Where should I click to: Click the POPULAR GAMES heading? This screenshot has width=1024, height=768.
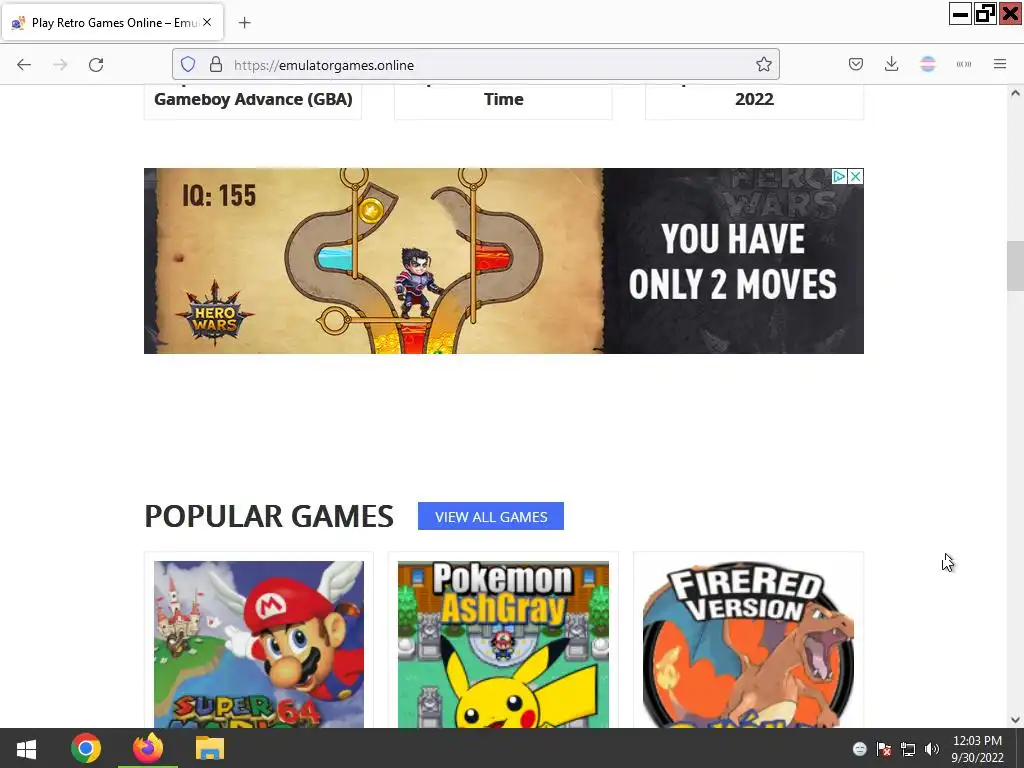269,516
